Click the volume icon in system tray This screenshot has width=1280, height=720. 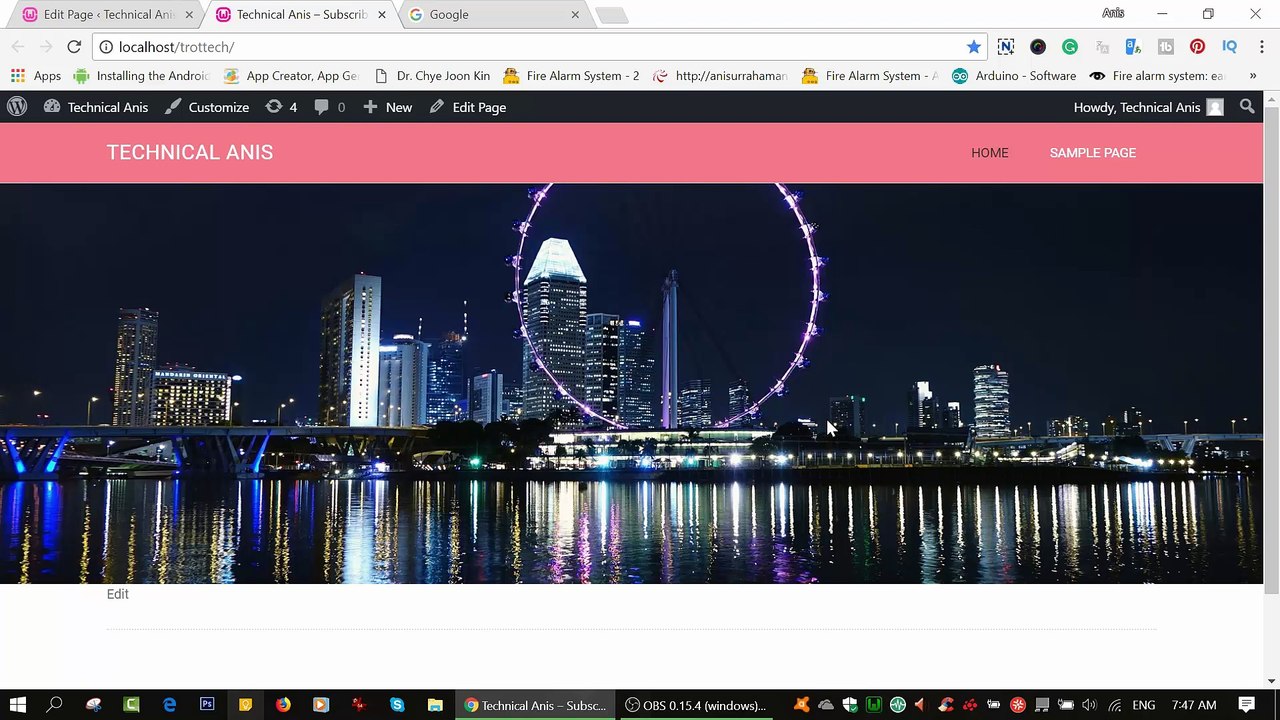coord(1089,705)
